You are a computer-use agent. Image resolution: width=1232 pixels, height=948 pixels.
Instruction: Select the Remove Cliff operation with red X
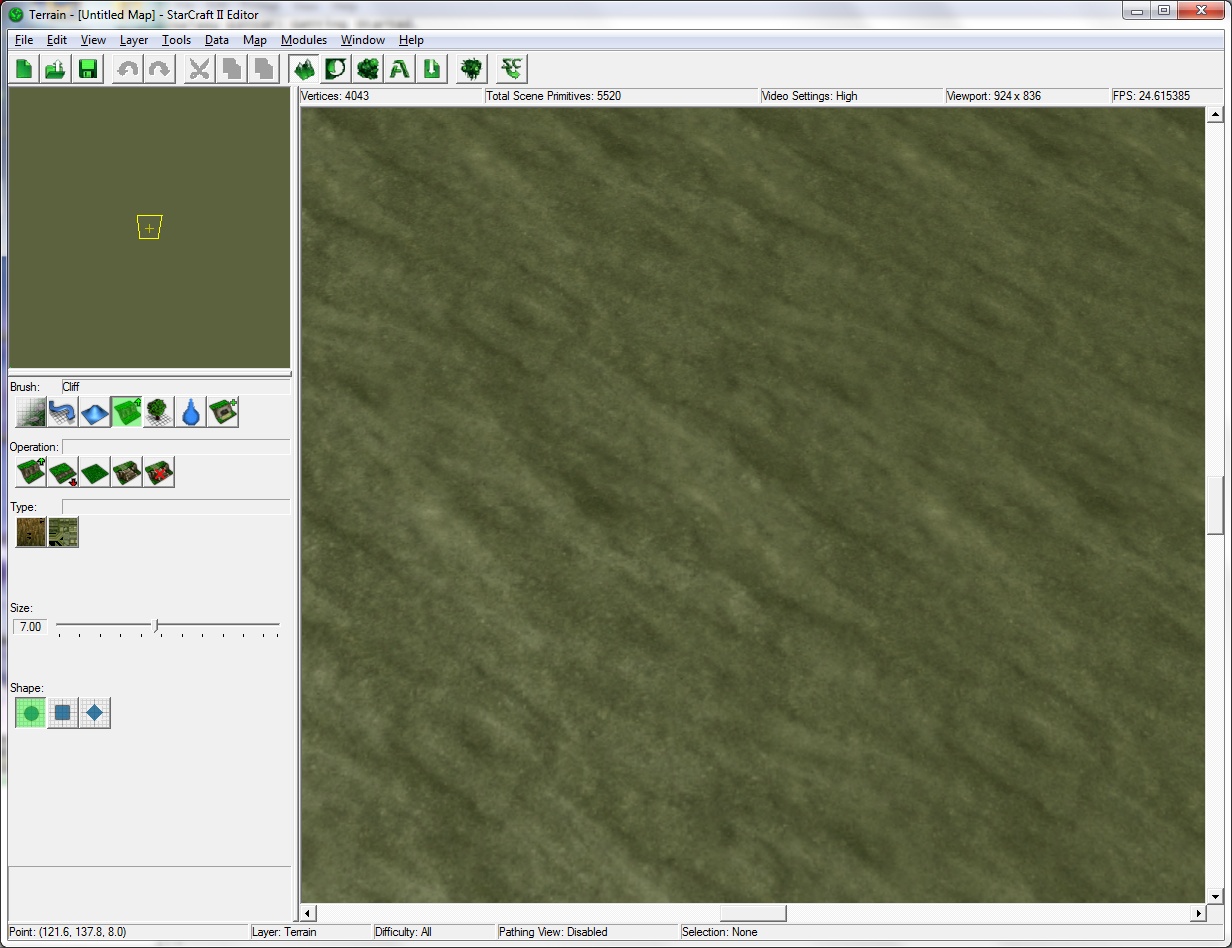click(x=159, y=472)
